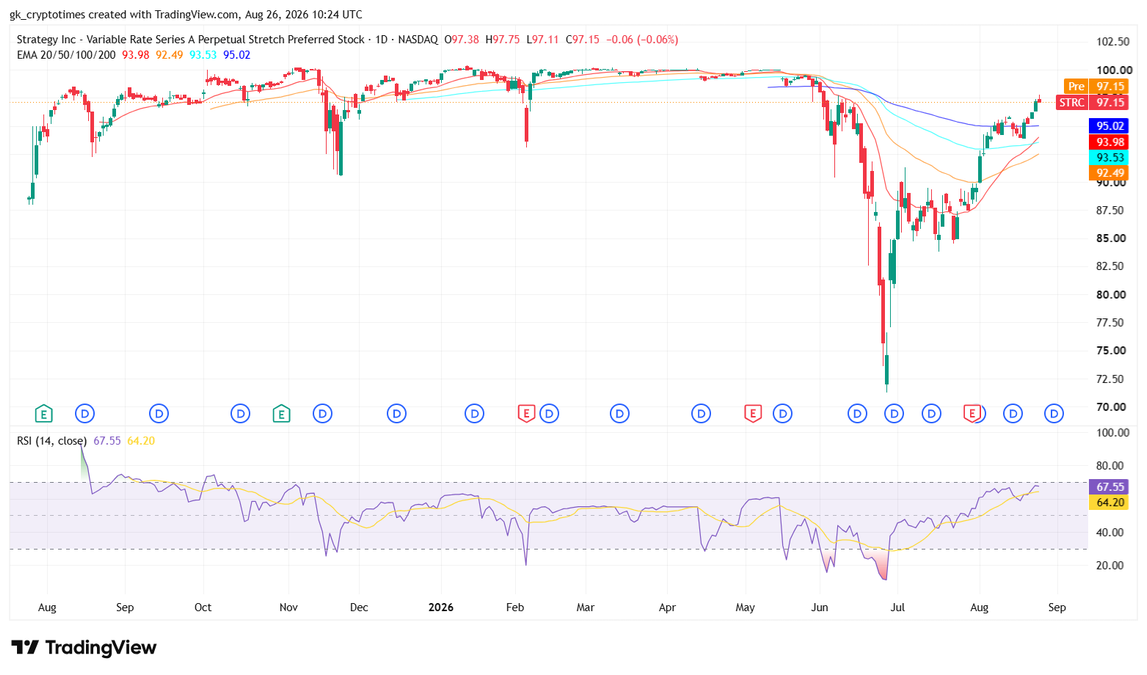1147x675 pixels.
Task: Click the orange 92.49 EMA price tag
Action: (x=1109, y=173)
